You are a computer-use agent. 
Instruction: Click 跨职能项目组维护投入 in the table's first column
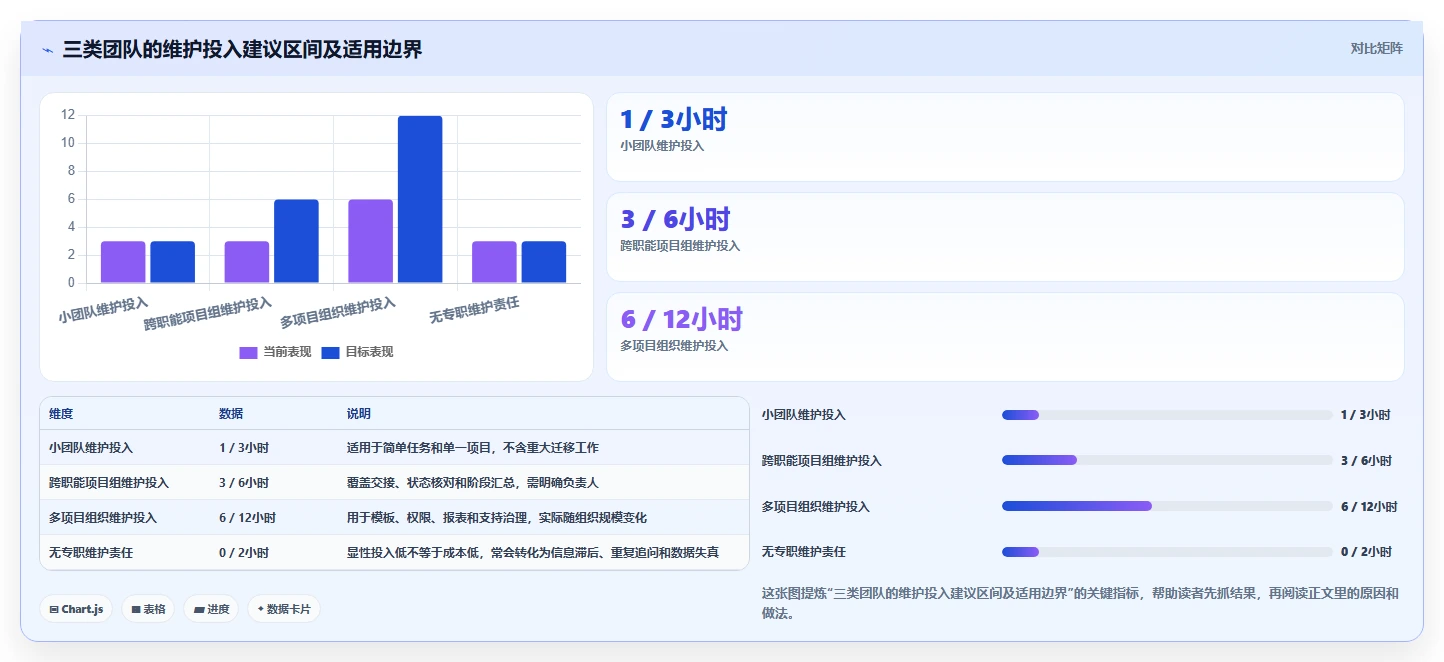pos(109,482)
